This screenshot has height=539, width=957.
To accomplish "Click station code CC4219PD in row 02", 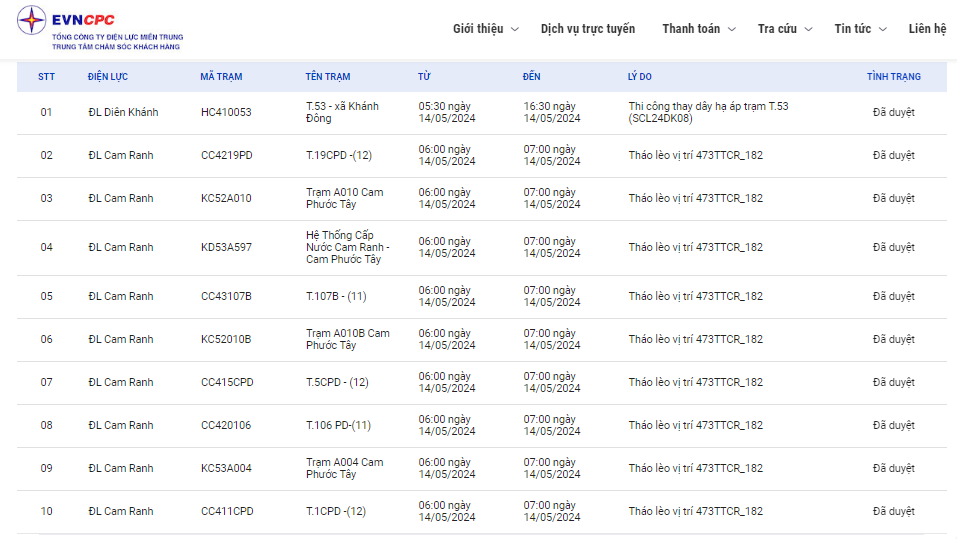I will click(x=226, y=155).
